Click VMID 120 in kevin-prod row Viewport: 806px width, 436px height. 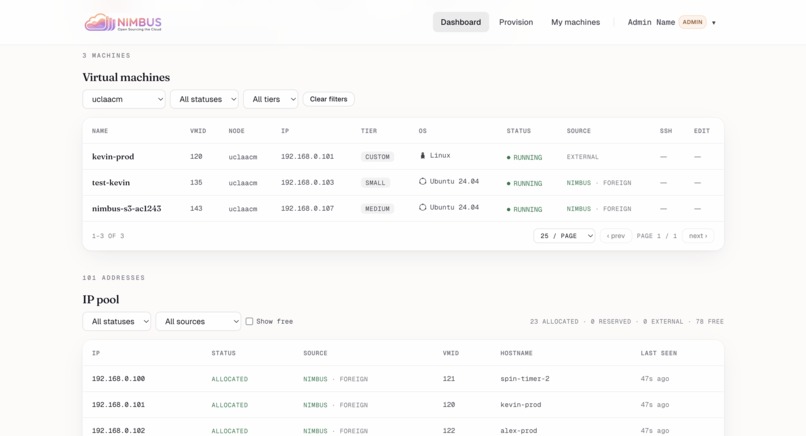tap(196, 156)
